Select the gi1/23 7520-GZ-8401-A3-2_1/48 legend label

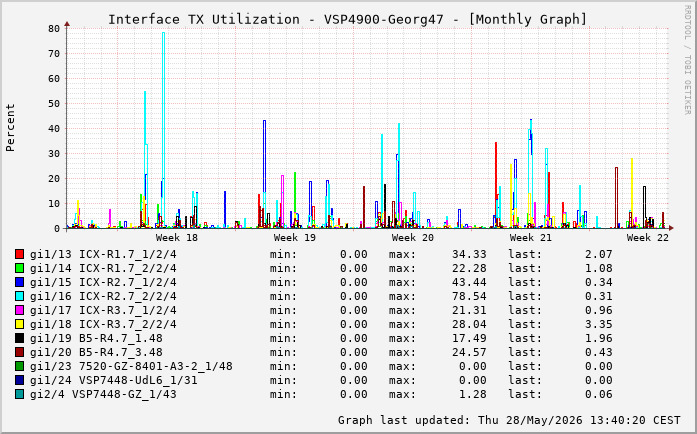pyautogui.click(x=131, y=366)
